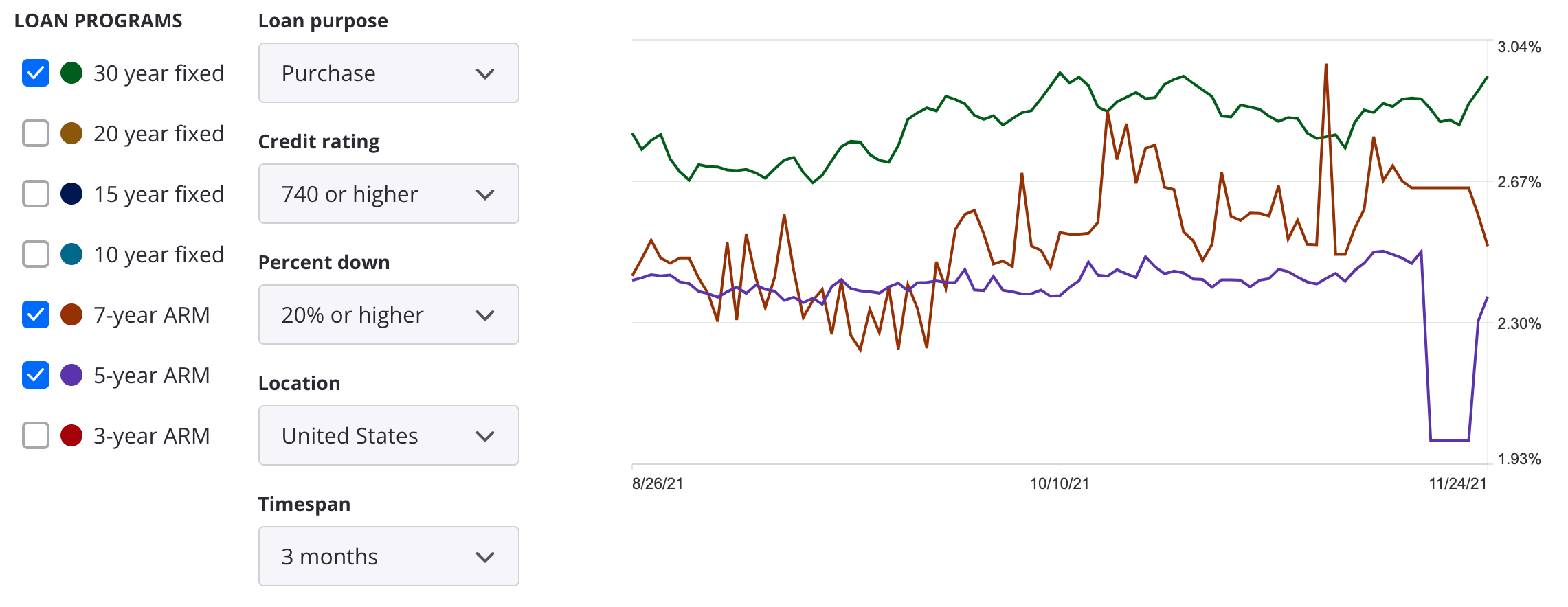Click the purple 5-year ARM color dot
The width and height of the screenshot is (1568, 607).
pyautogui.click(x=71, y=375)
